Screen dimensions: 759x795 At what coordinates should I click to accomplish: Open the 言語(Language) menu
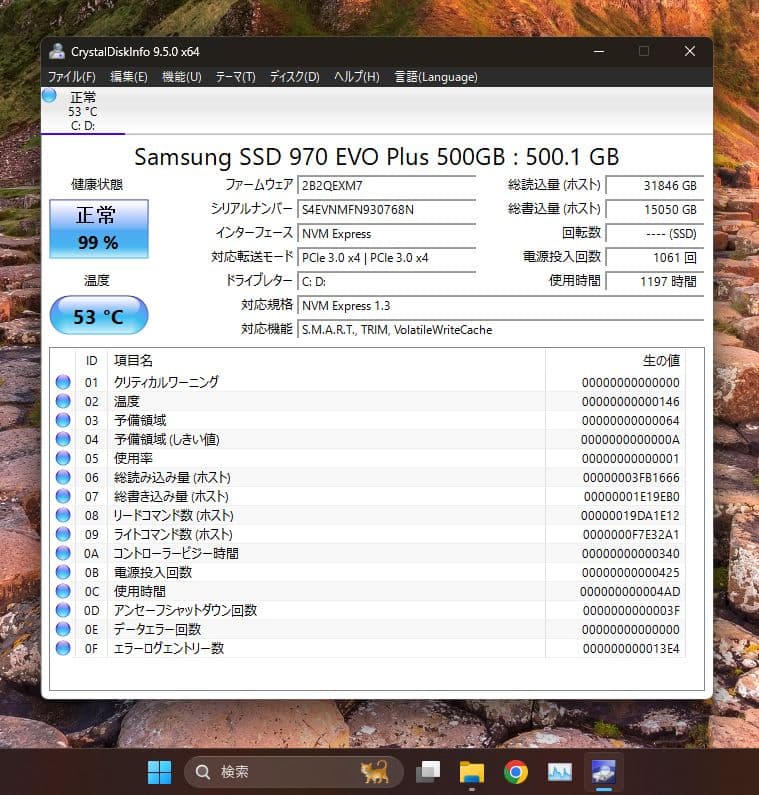coord(436,77)
